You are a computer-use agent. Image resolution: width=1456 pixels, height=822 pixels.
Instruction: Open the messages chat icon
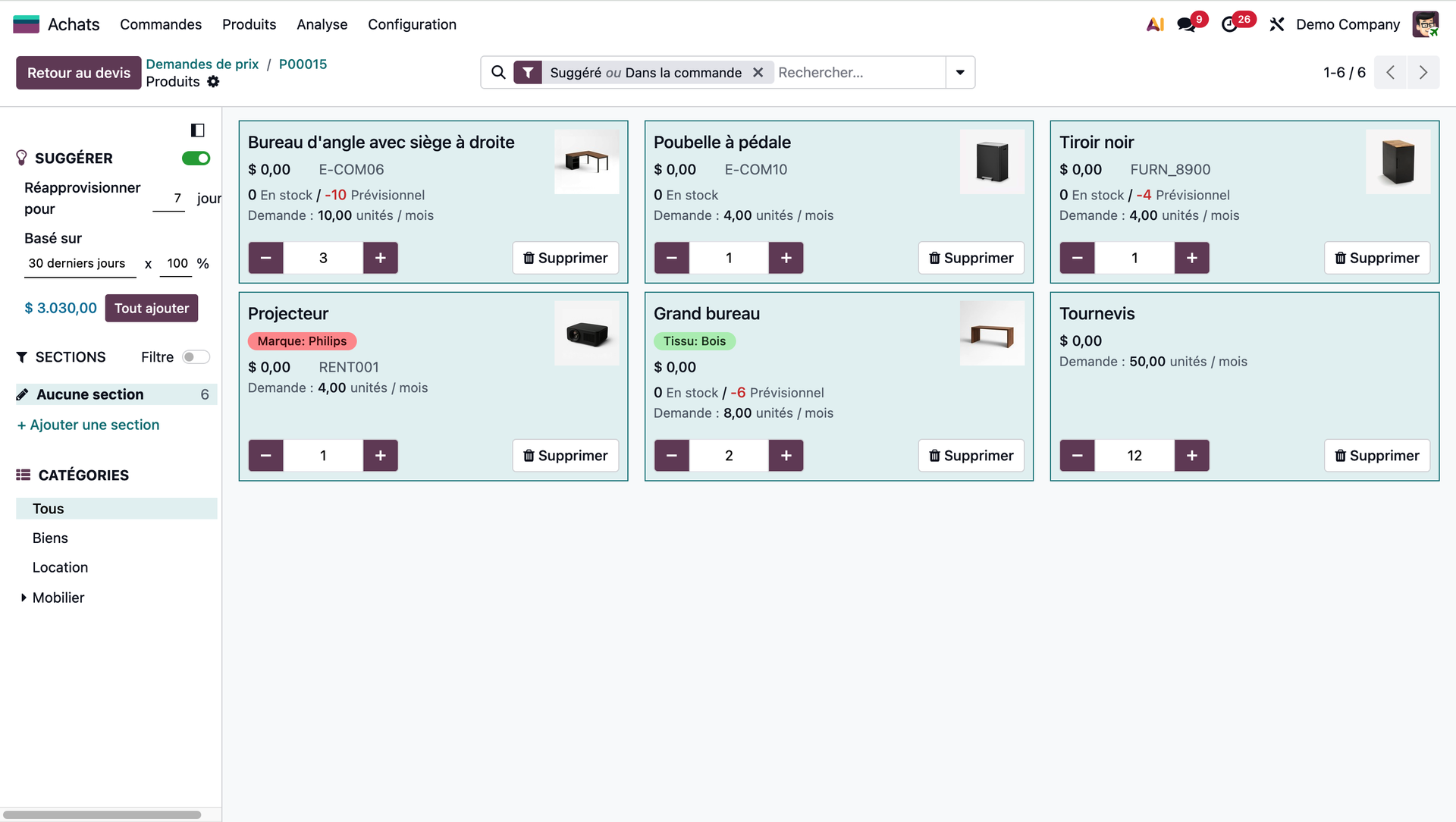coord(1186,24)
